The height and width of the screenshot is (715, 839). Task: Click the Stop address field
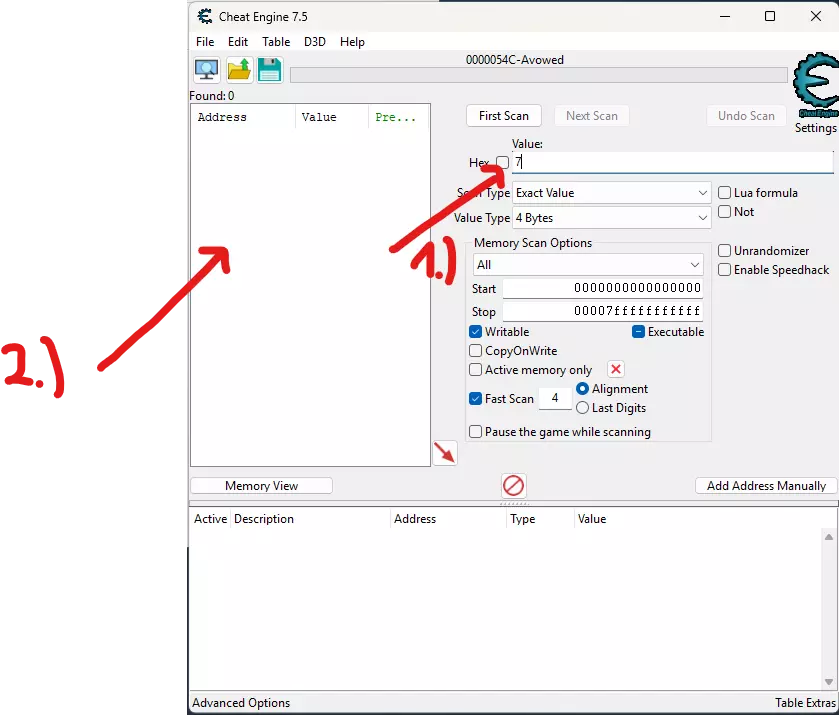coord(603,311)
